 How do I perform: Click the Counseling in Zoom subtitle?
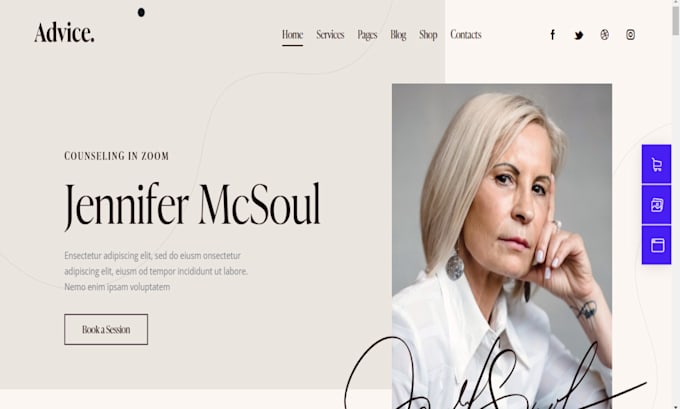click(x=117, y=156)
